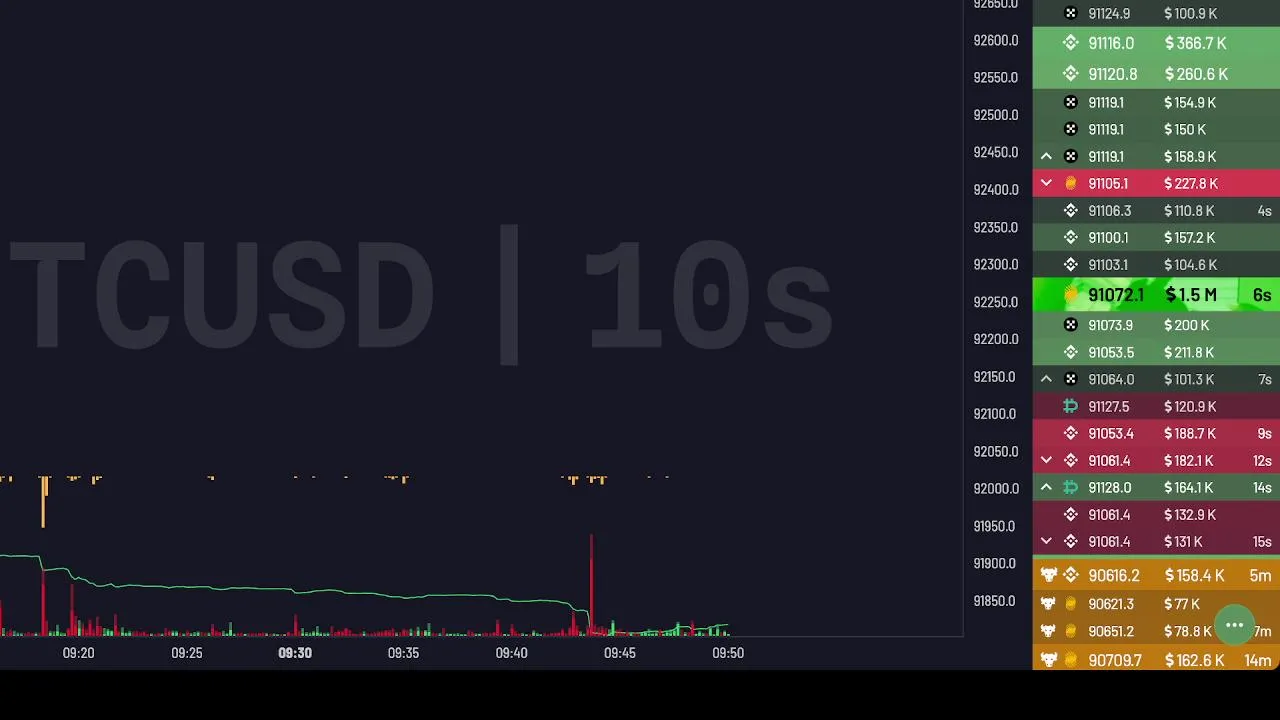Click the $158.4 K amount
Screen dimensions: 1280x720
click(x=1195, y=576)
